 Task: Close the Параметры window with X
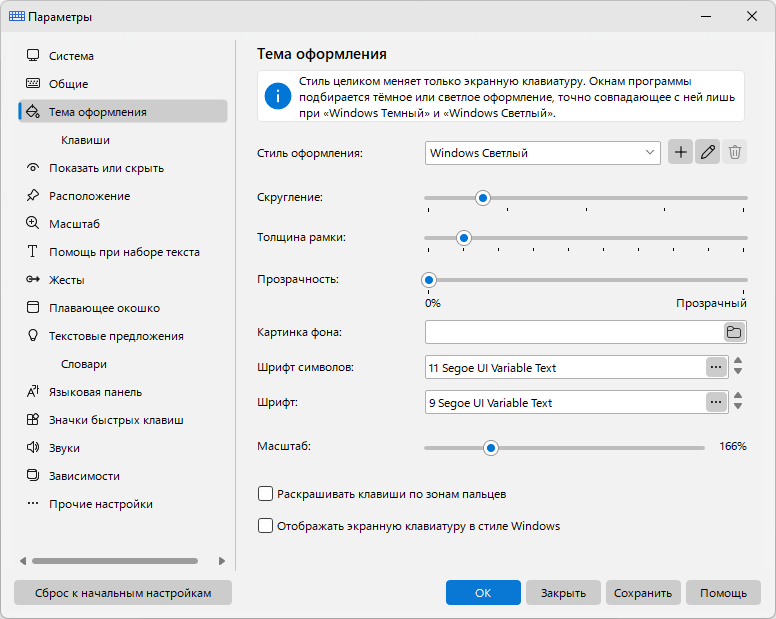(x=752, y=16)
